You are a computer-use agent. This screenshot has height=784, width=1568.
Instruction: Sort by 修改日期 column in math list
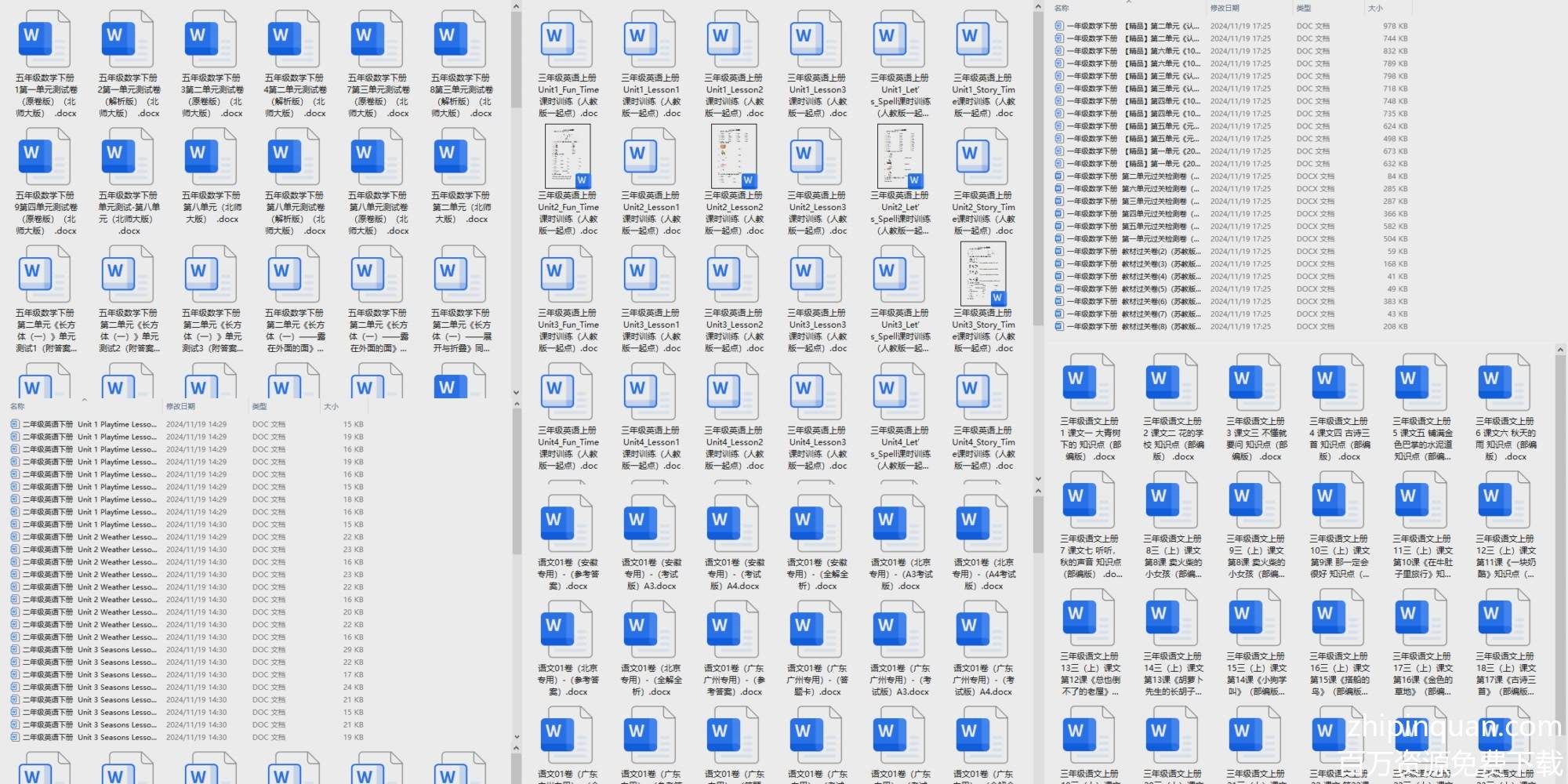pos(1225,8)
